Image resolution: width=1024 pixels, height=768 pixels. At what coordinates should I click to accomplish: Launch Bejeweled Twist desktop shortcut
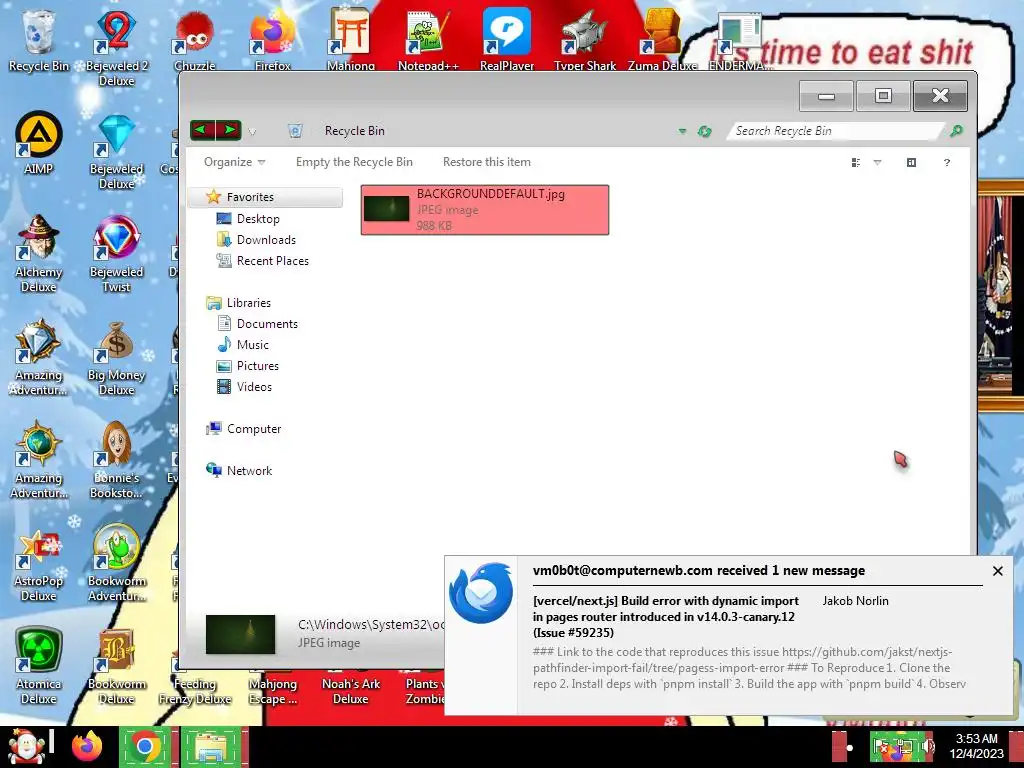(x=116, y=253)
